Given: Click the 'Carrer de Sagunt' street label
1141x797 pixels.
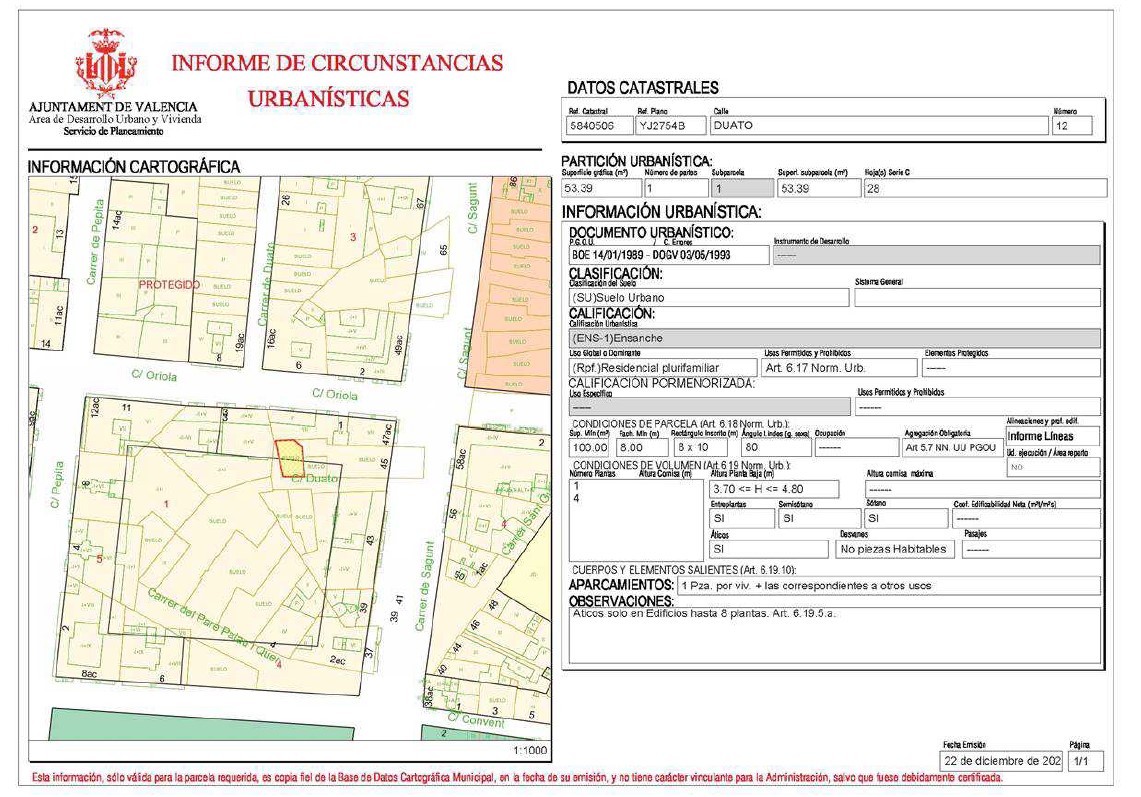Looking at the screenshot, I should (424, 586).
